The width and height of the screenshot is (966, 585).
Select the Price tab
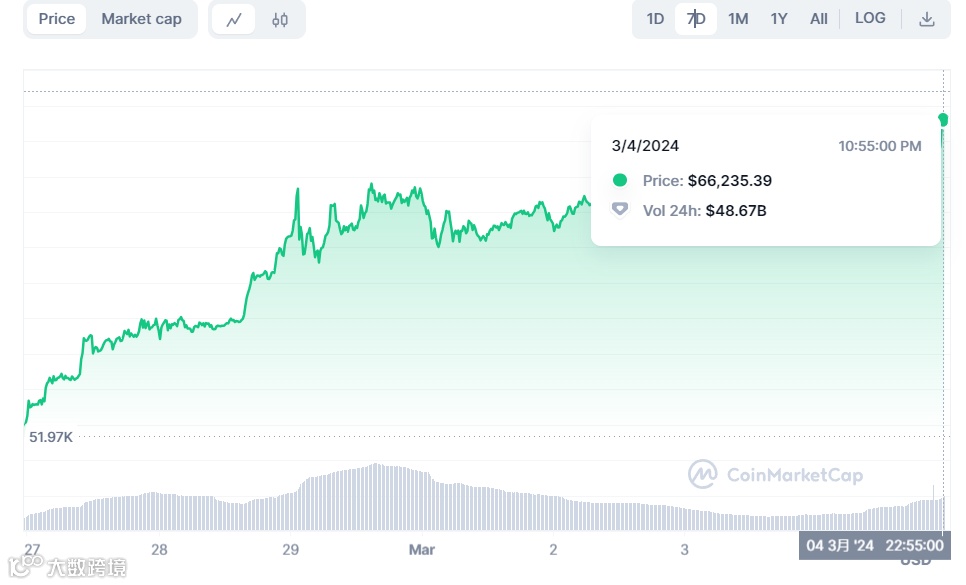pos(57,19)
